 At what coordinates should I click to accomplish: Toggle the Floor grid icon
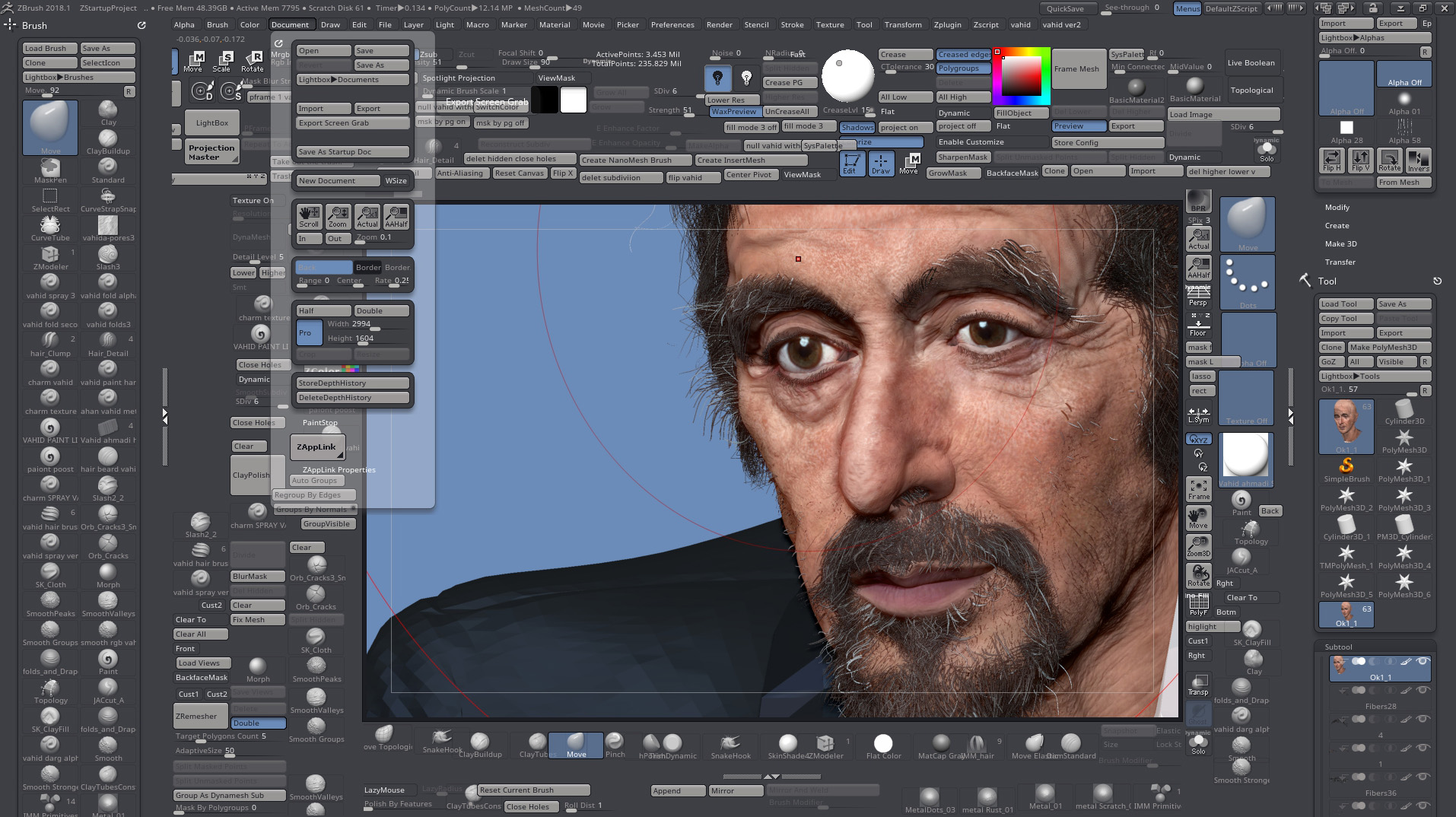(x=1199, y=326)
